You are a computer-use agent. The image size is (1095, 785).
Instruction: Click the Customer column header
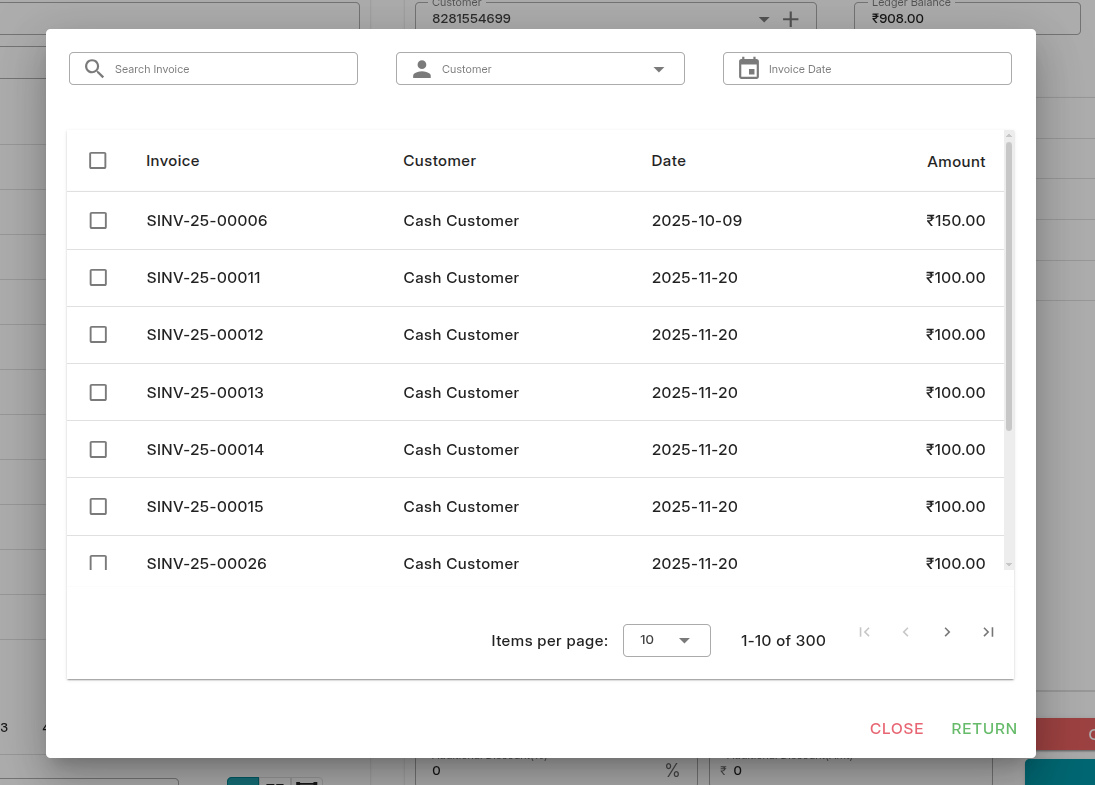(x=439, y=161)
